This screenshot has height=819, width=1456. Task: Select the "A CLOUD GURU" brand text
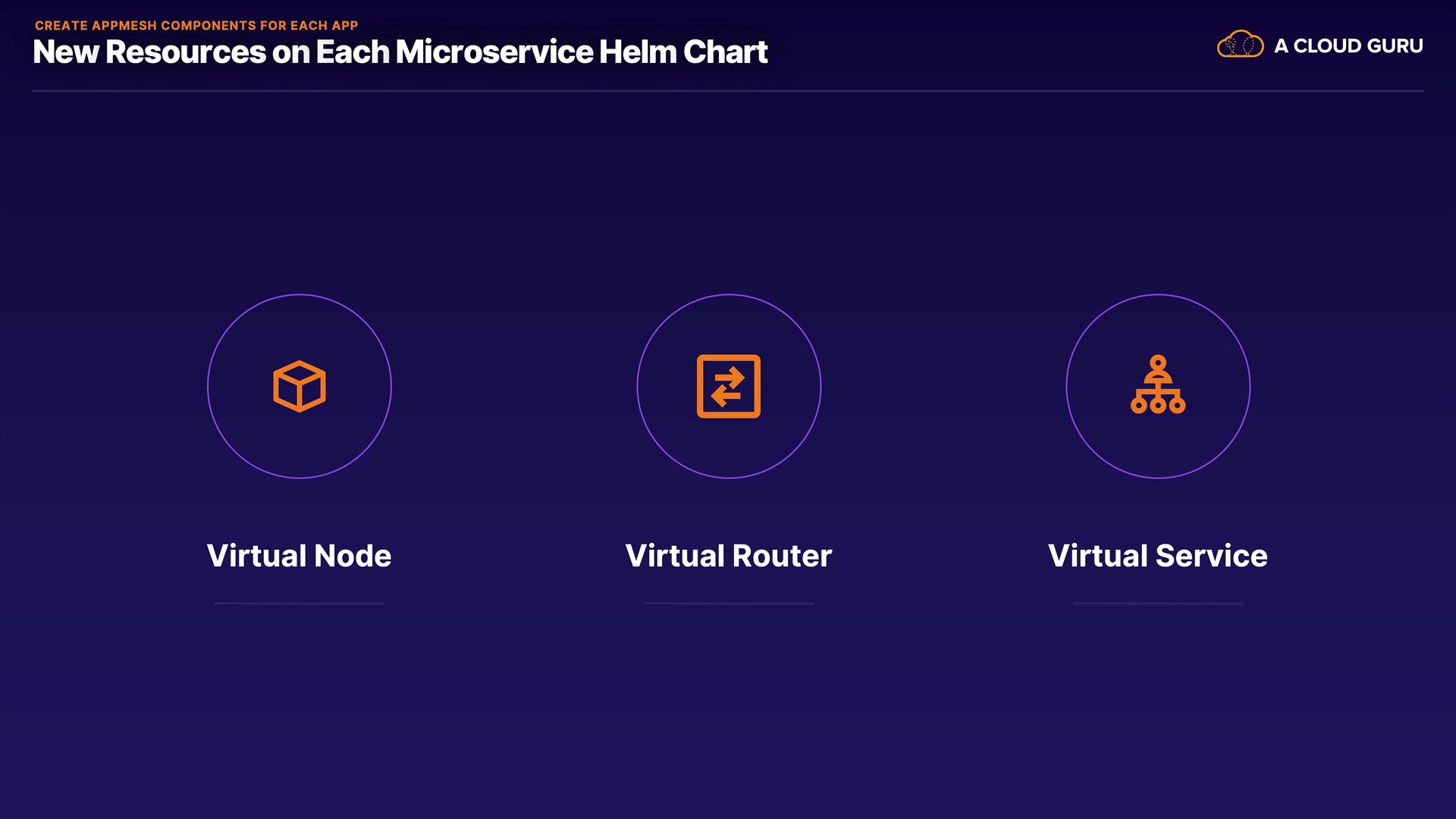[1348, 46]
